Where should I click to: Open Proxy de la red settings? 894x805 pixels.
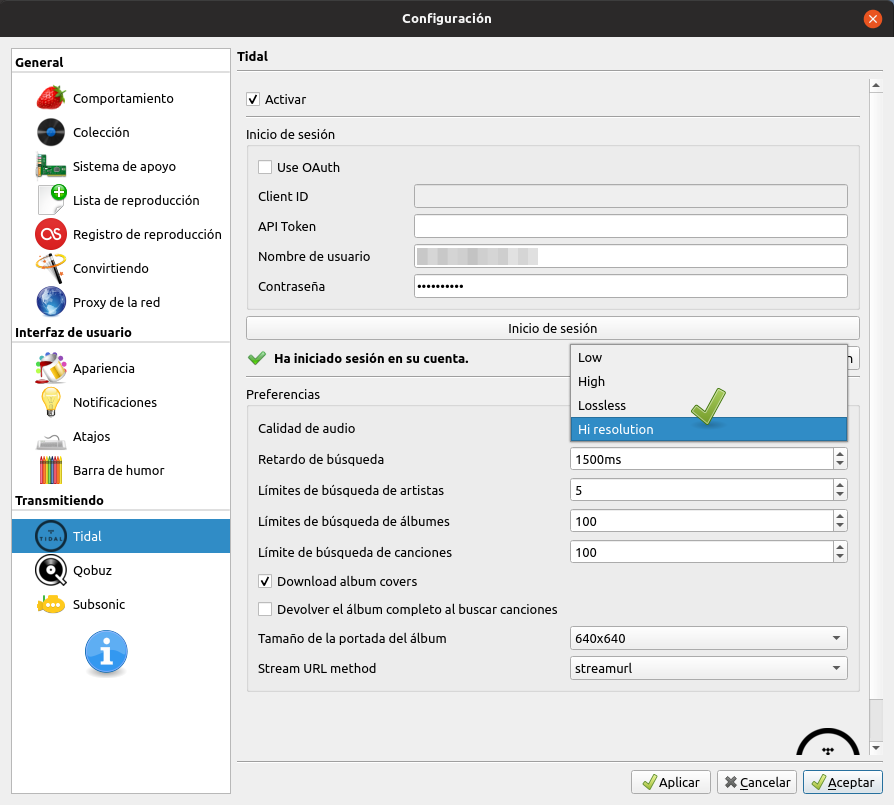[121, 302]
